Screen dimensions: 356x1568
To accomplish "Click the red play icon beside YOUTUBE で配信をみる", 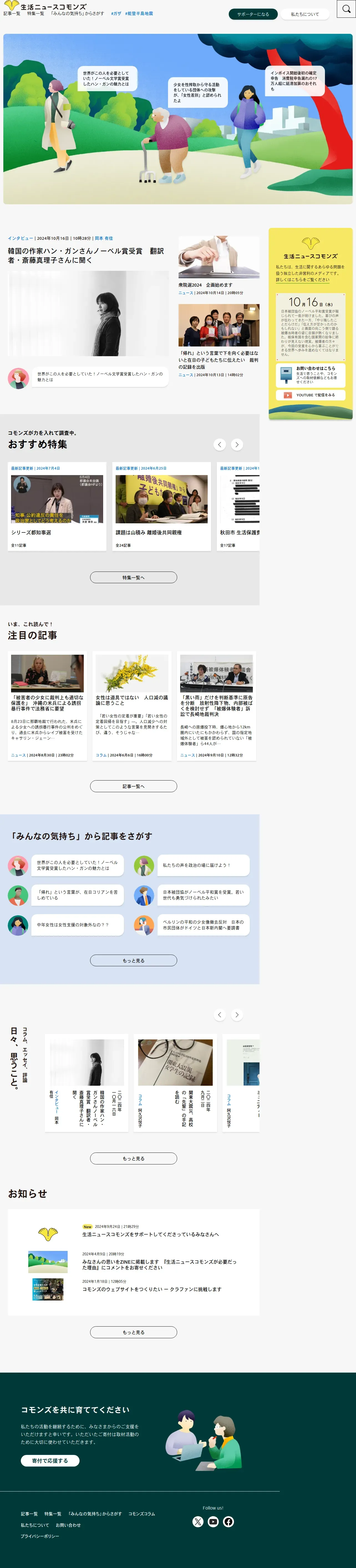I will [288, 395].
